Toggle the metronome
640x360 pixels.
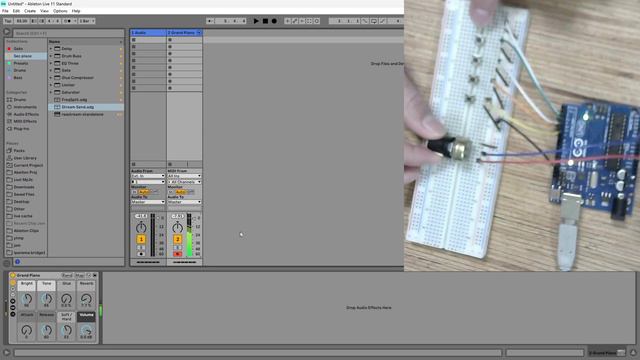click(68, 21)
